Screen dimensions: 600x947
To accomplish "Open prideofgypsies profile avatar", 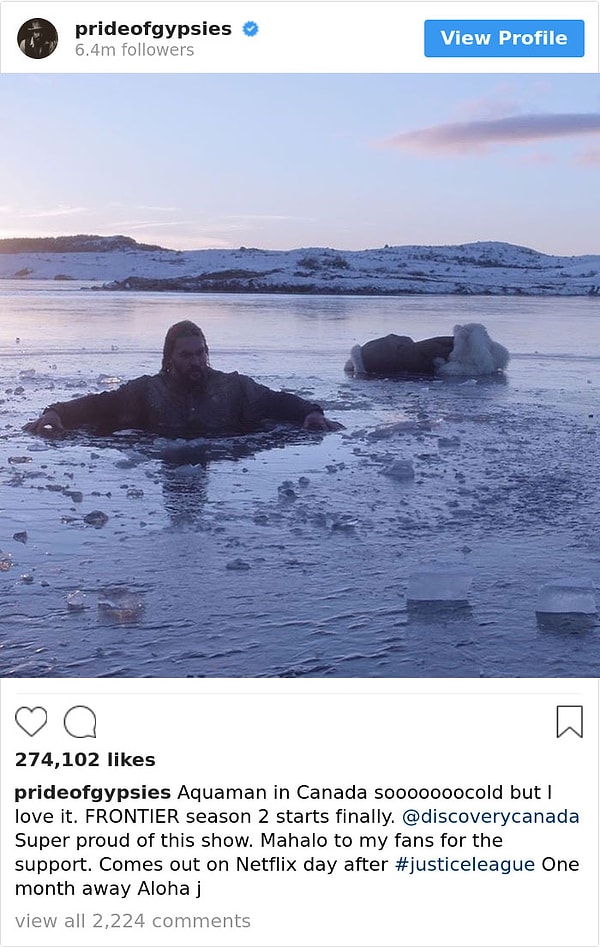I will pyautogui.click(x=37, y=38).
